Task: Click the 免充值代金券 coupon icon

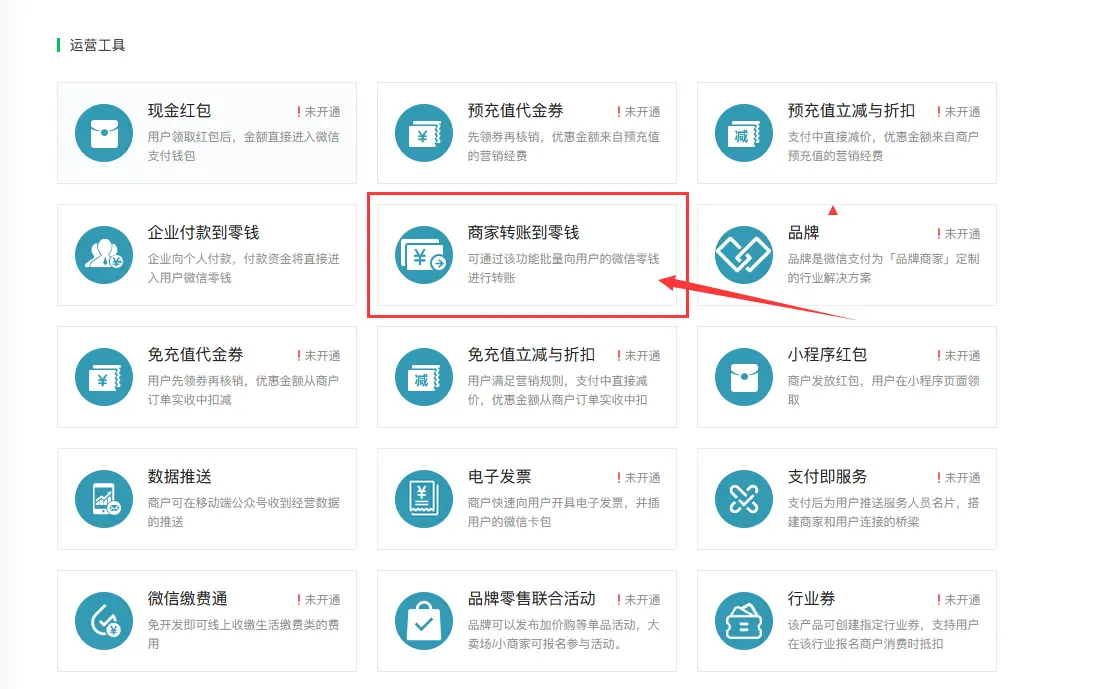Action: [x=104, y=377]
